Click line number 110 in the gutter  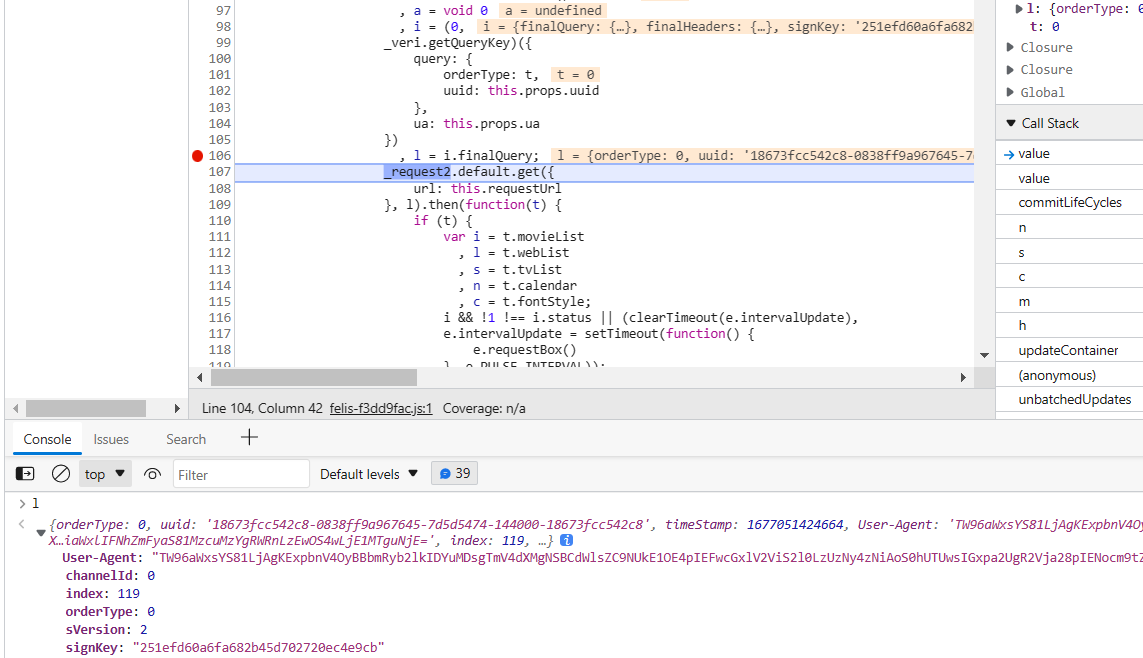coord(219,221)
